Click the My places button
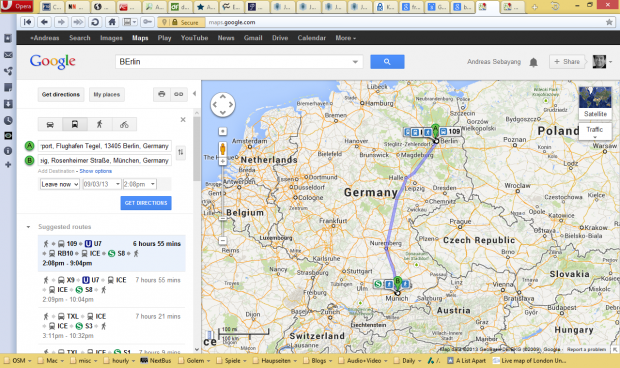 pos(107,94)
